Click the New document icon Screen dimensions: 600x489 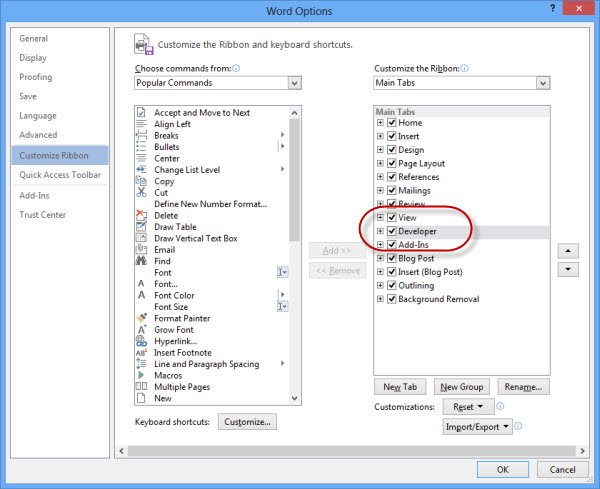coord(141,398)
